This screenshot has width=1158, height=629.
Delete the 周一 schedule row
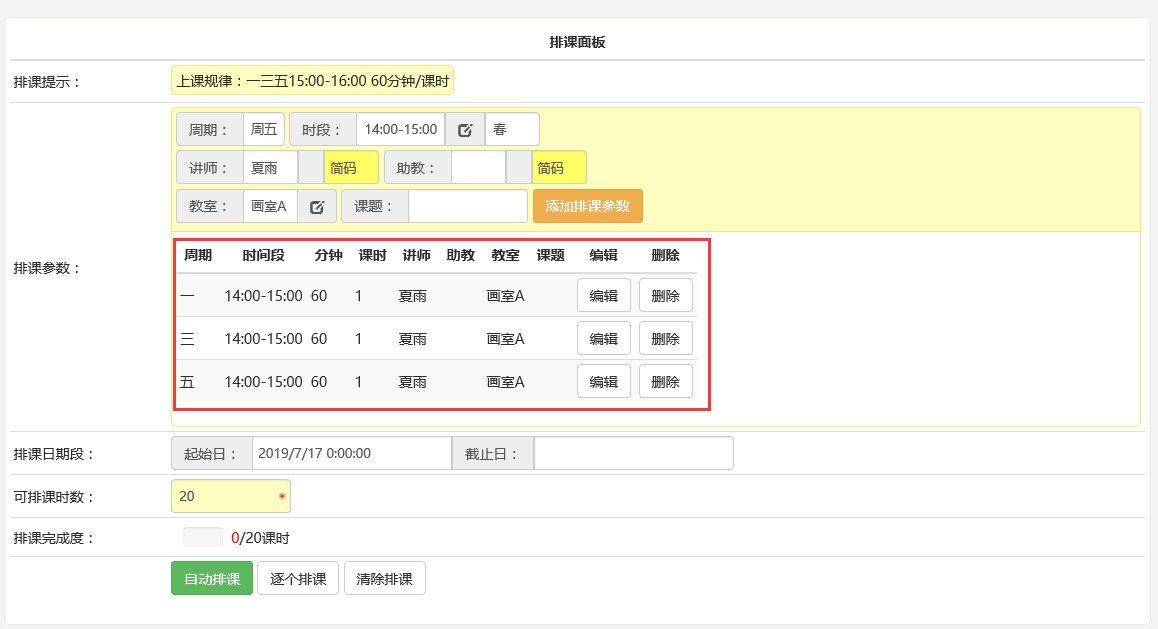(666, 296)
